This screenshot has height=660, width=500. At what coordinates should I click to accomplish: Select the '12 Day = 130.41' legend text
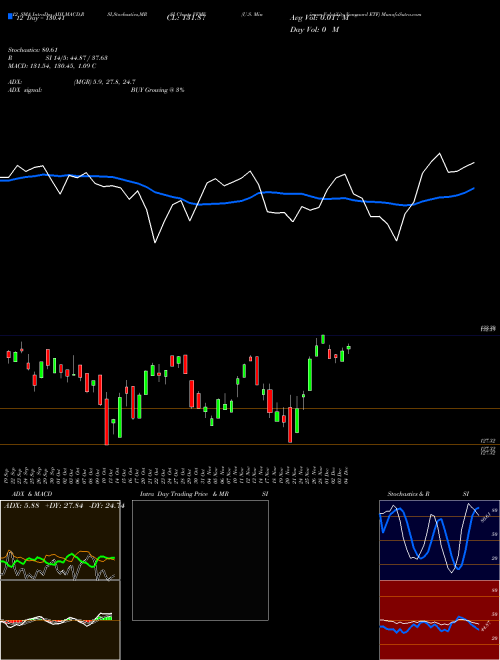tap(40, 18)
